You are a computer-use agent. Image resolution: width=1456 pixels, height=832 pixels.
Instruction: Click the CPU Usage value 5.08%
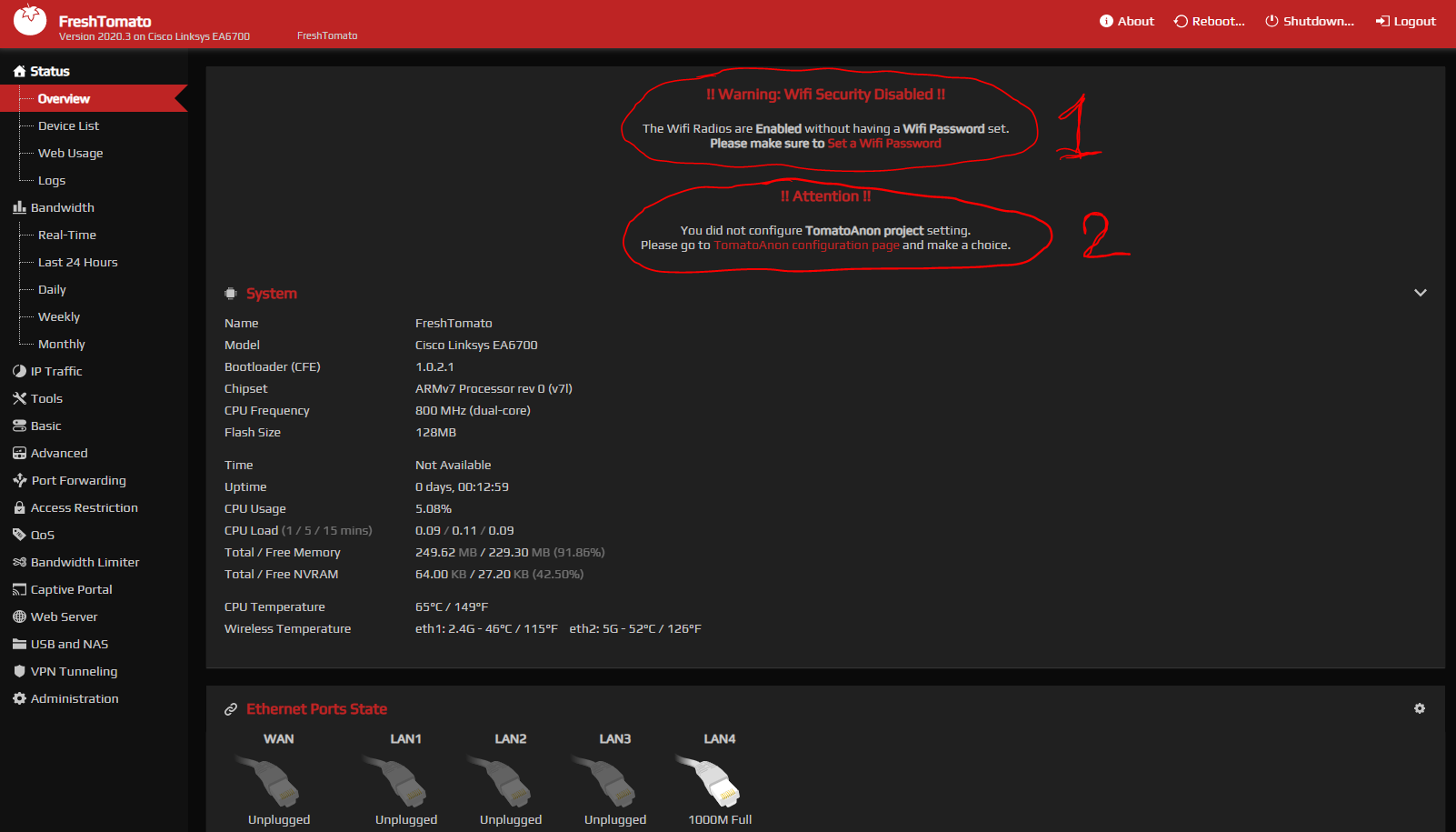pos(434,509)
